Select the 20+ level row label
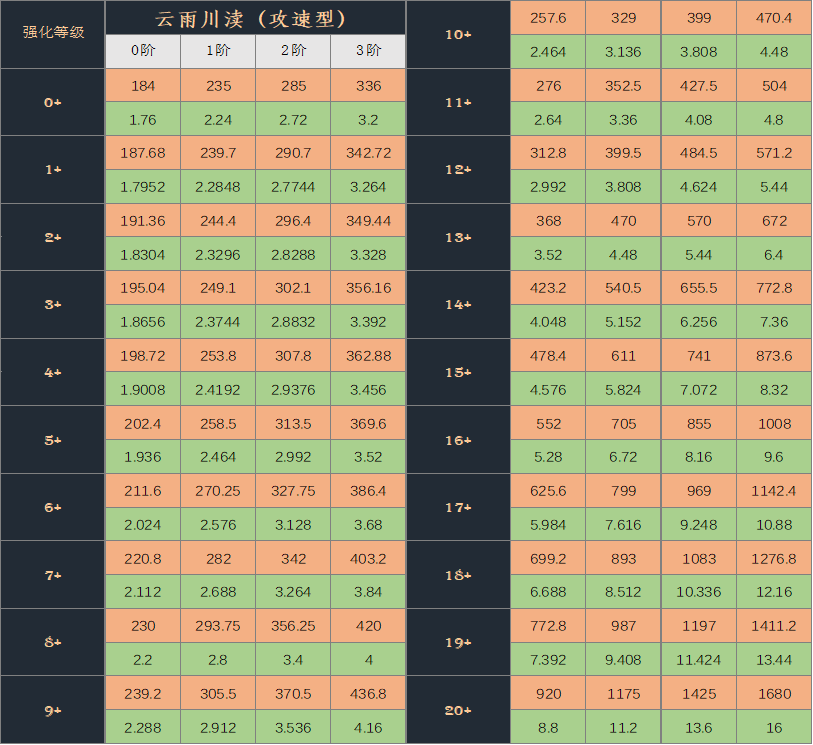 pos(458,710)
